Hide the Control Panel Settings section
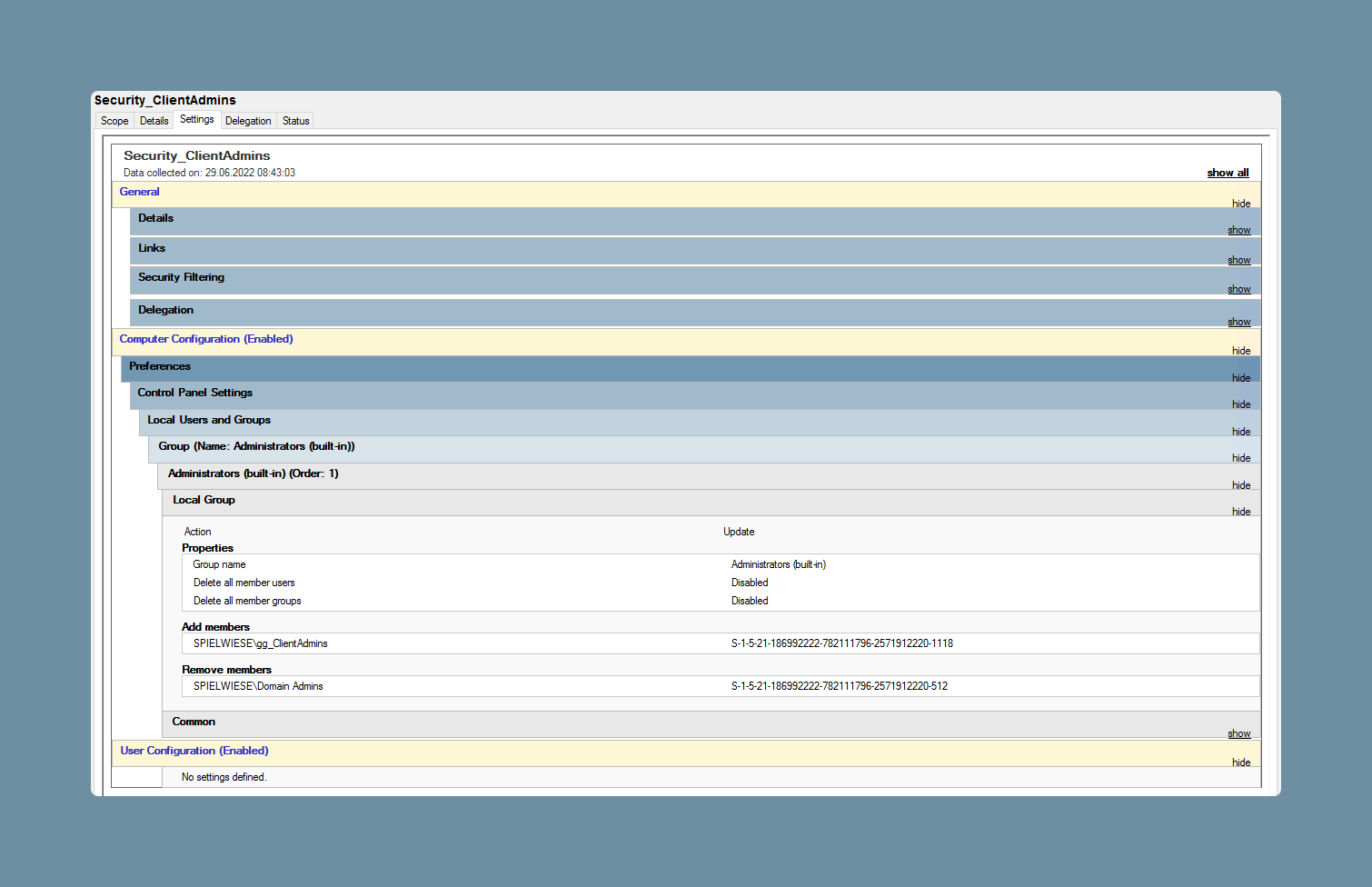This screenshot has height=887, width=1372. pyautogui.click(x=1241, y=404)
